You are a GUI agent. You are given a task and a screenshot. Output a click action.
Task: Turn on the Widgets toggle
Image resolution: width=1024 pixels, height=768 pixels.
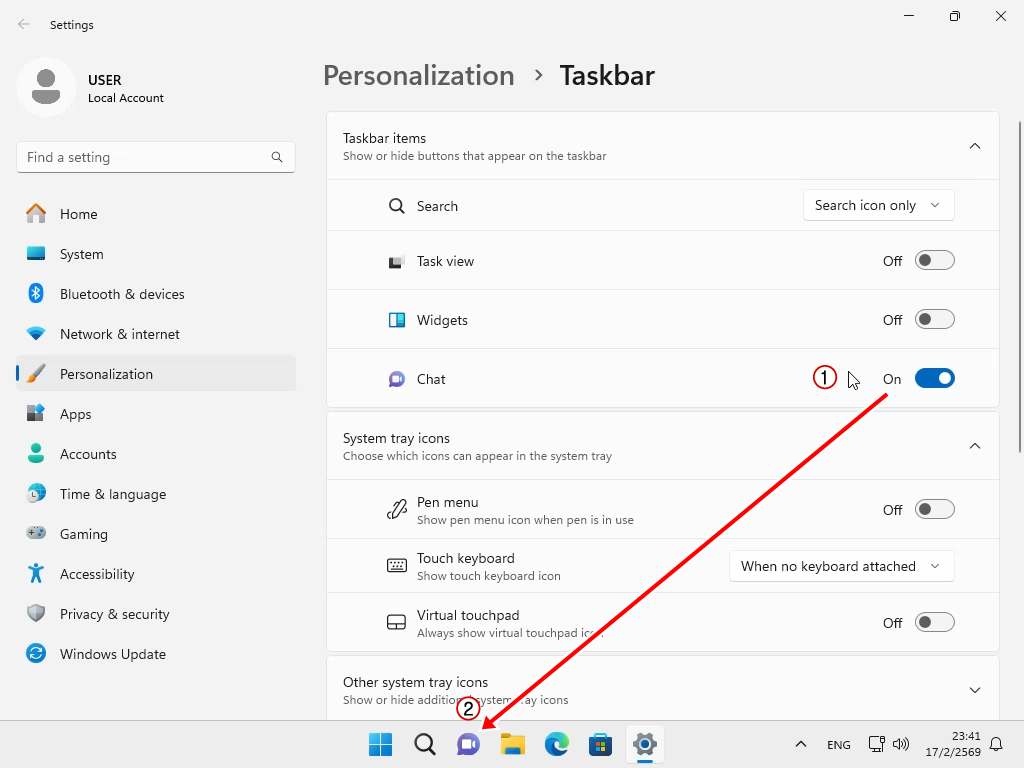[934, 320]
